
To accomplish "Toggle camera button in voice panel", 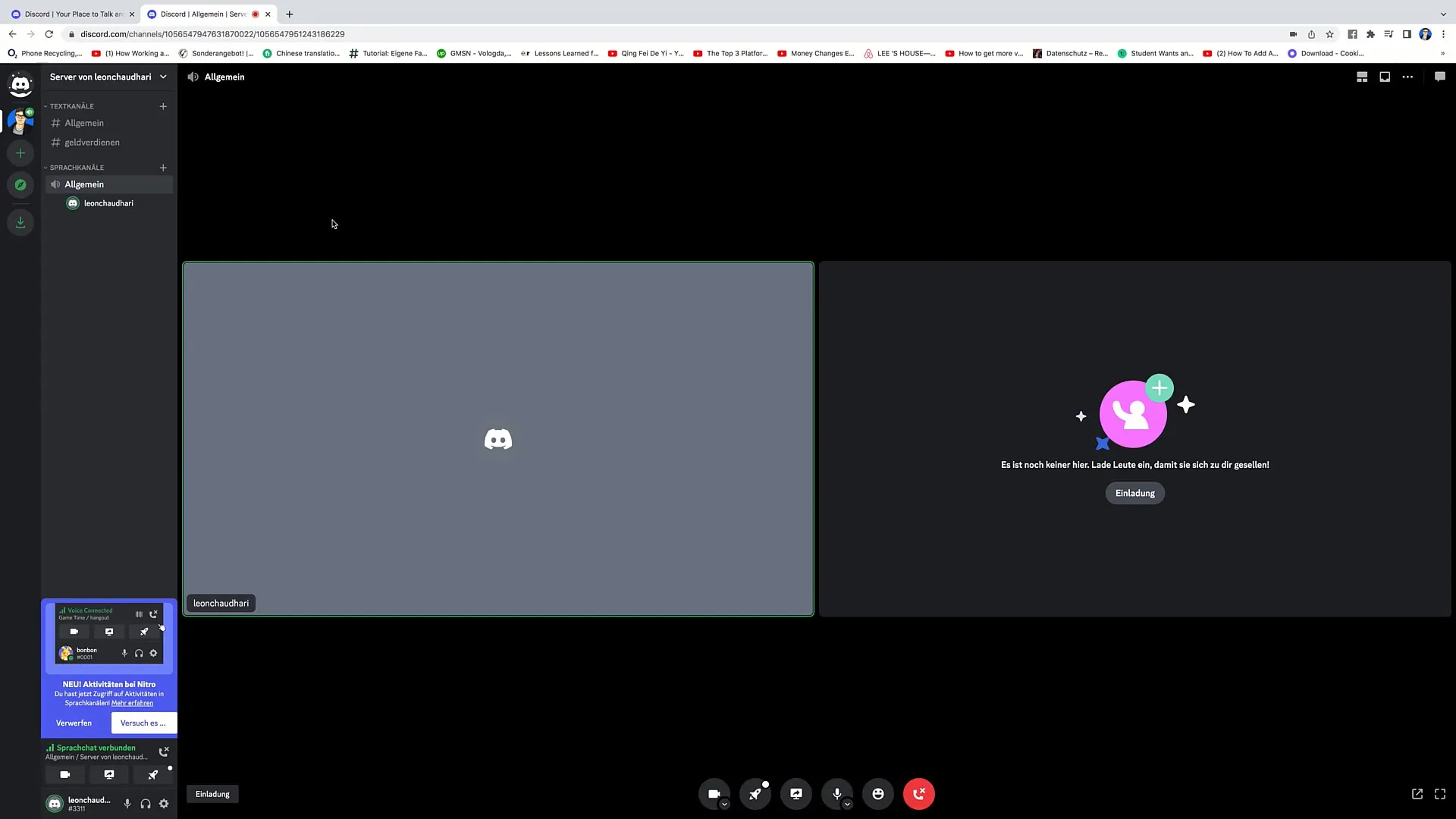I will coord(65,774).
